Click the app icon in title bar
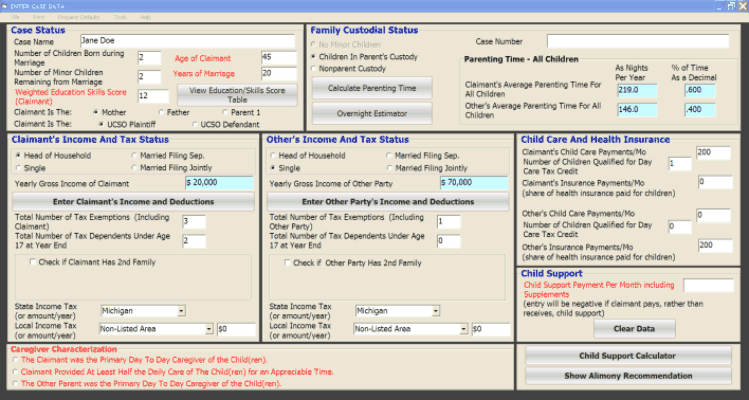This screenshot has width=749, height=400. pyautogui.click(x=6, y=6)
